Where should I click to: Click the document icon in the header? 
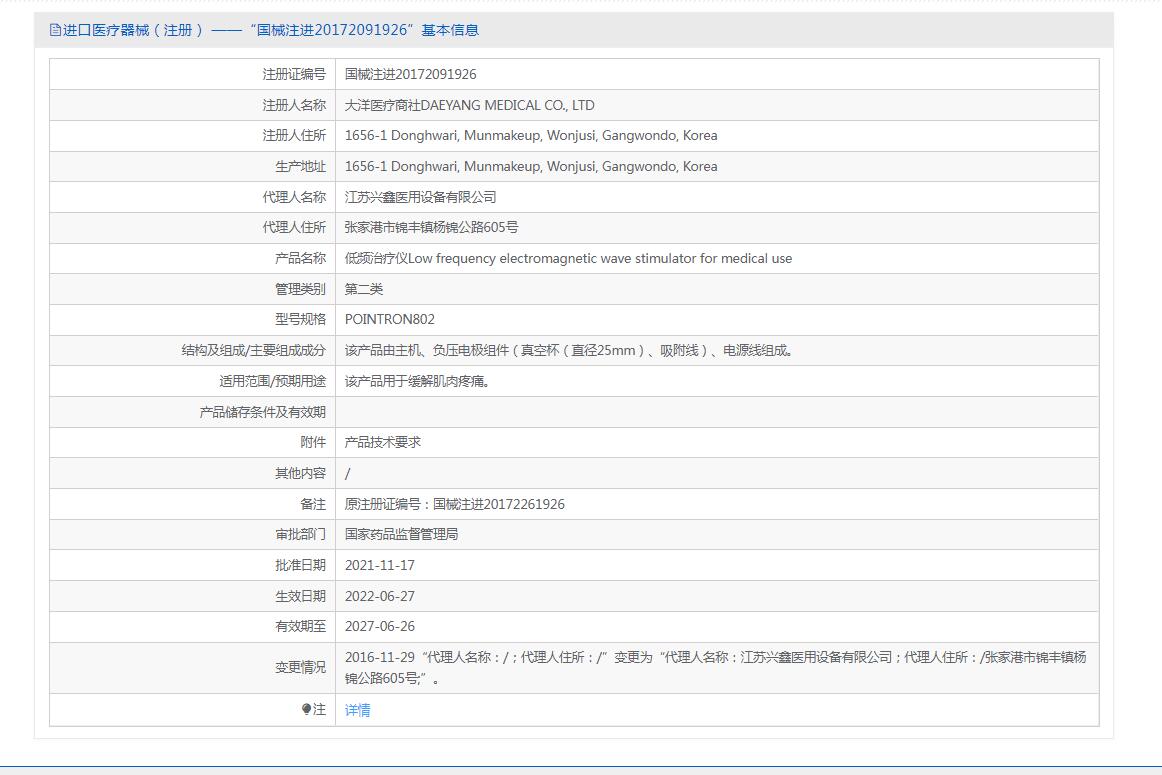tap(55, 30)
